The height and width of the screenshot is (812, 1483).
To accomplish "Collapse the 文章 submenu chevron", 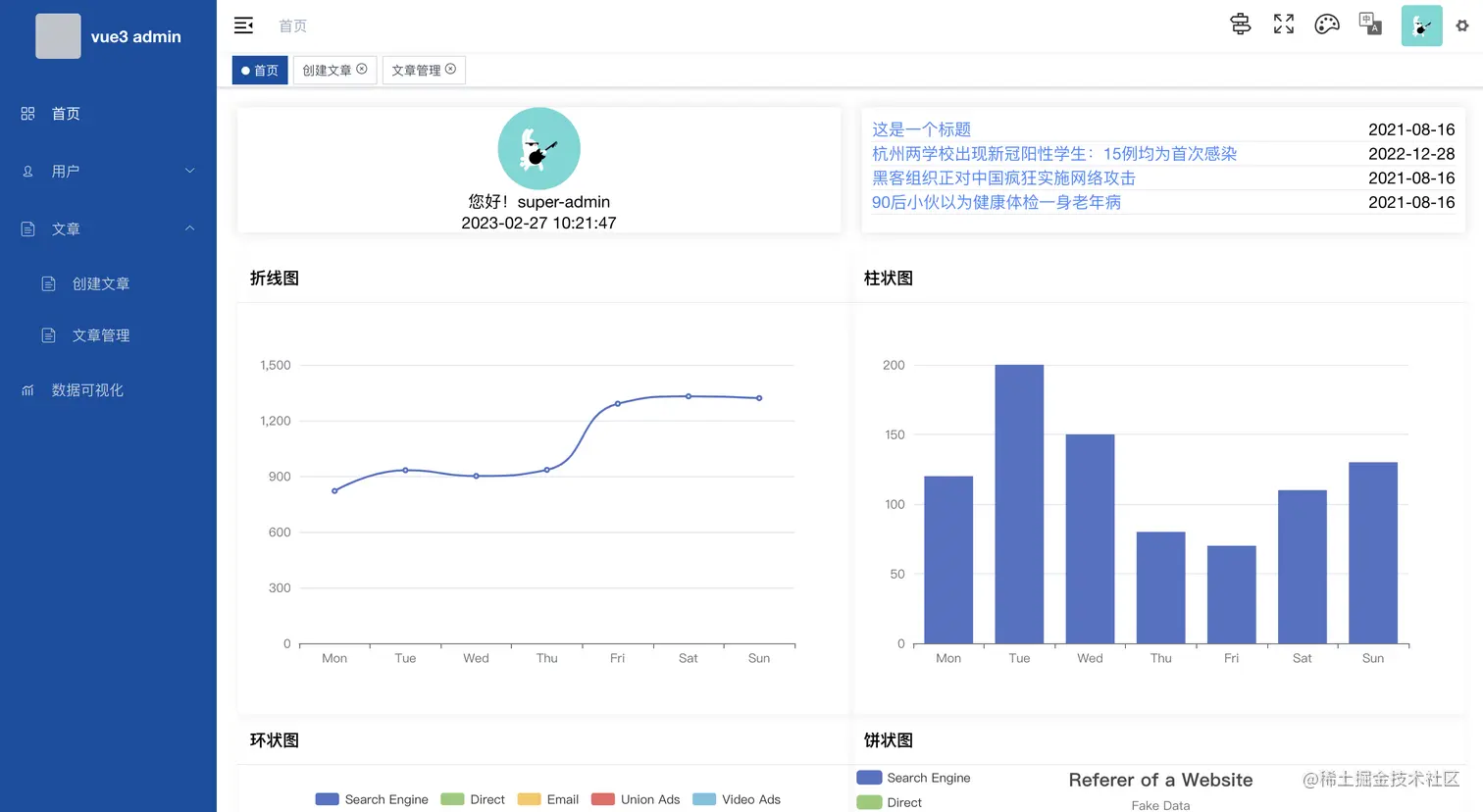I will pyautogui.click(x=190, y=228).
